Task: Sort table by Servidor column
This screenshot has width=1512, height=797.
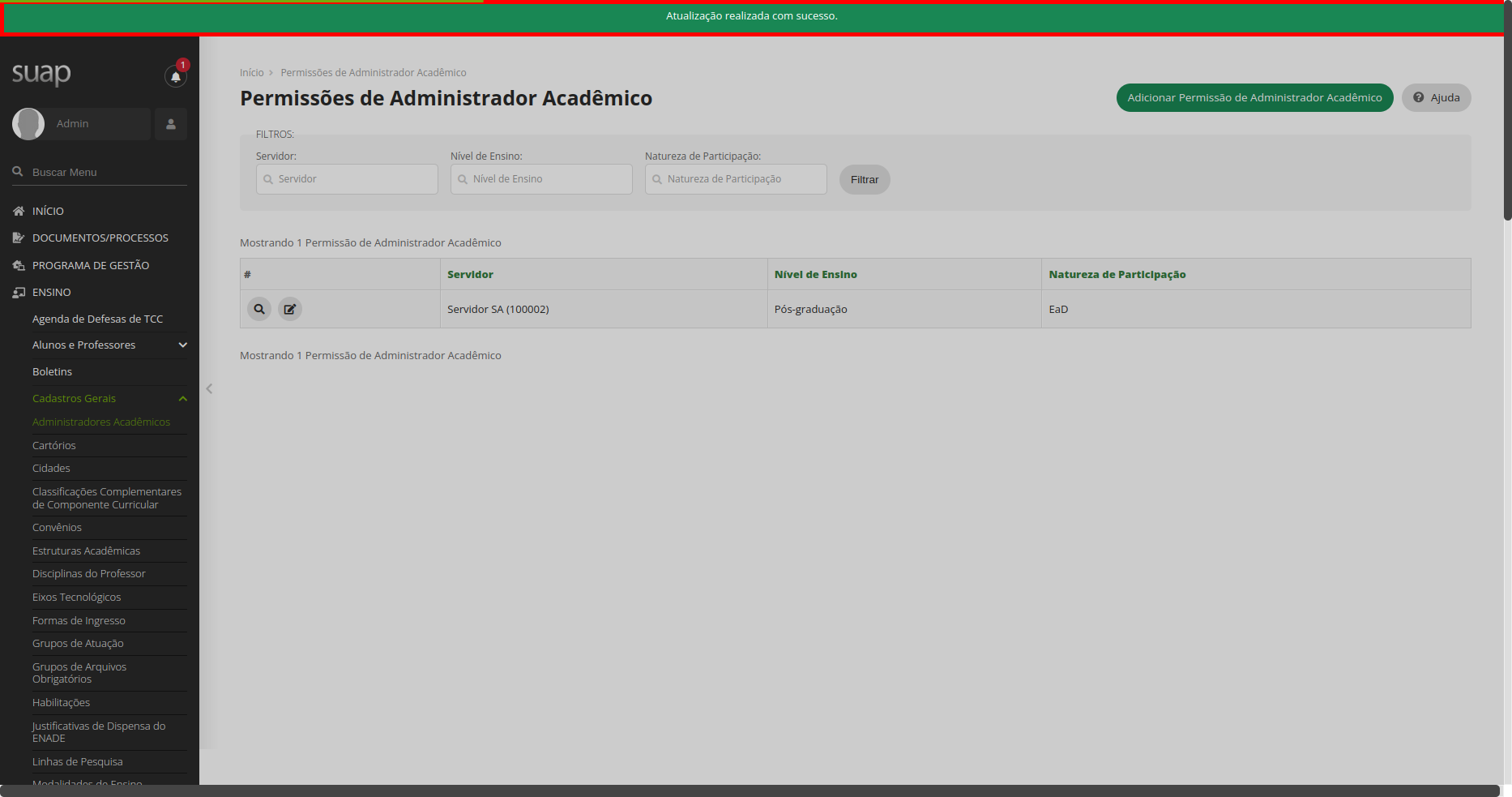Action: pyautogui.click(x=470, y=275)
